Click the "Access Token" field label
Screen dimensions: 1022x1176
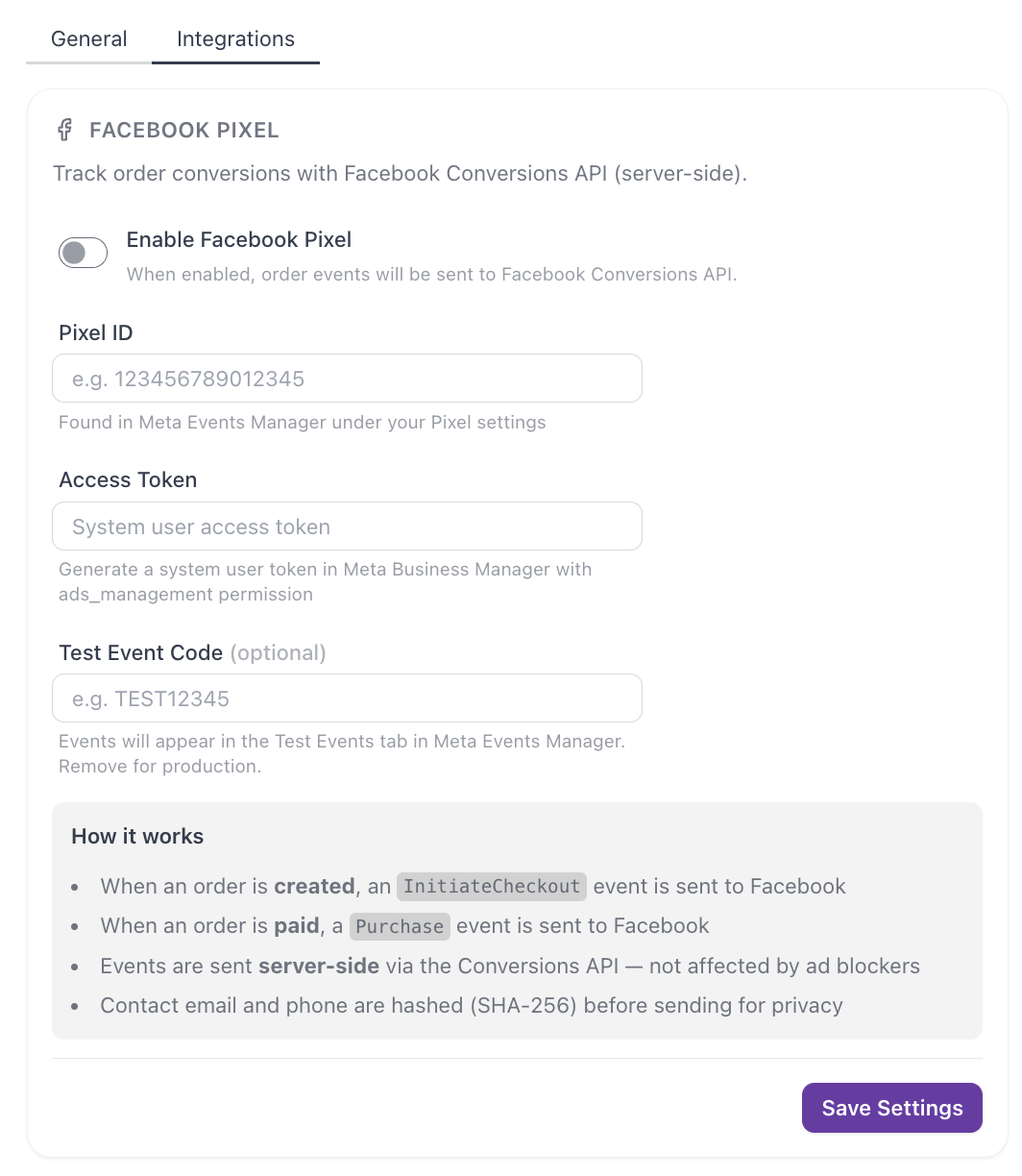click(x=128, y=480)
